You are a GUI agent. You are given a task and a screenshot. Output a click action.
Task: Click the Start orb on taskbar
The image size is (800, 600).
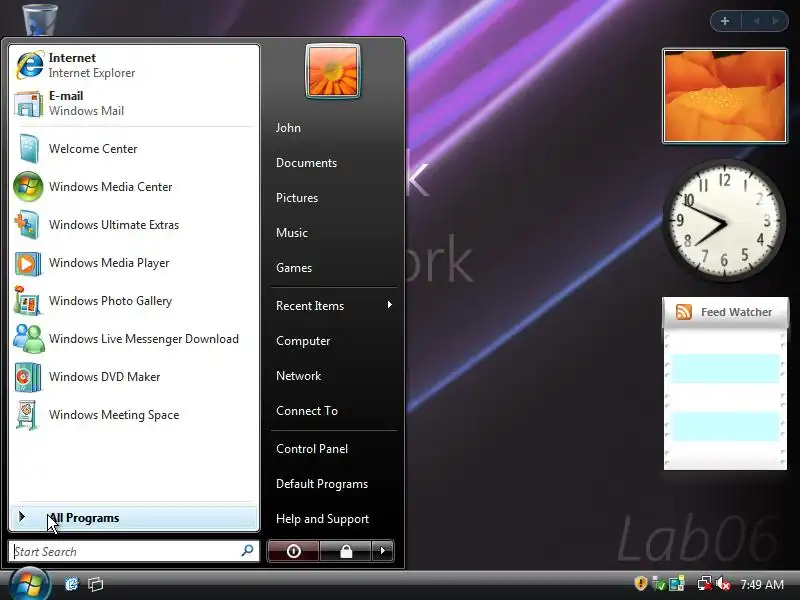pos(29,584)
